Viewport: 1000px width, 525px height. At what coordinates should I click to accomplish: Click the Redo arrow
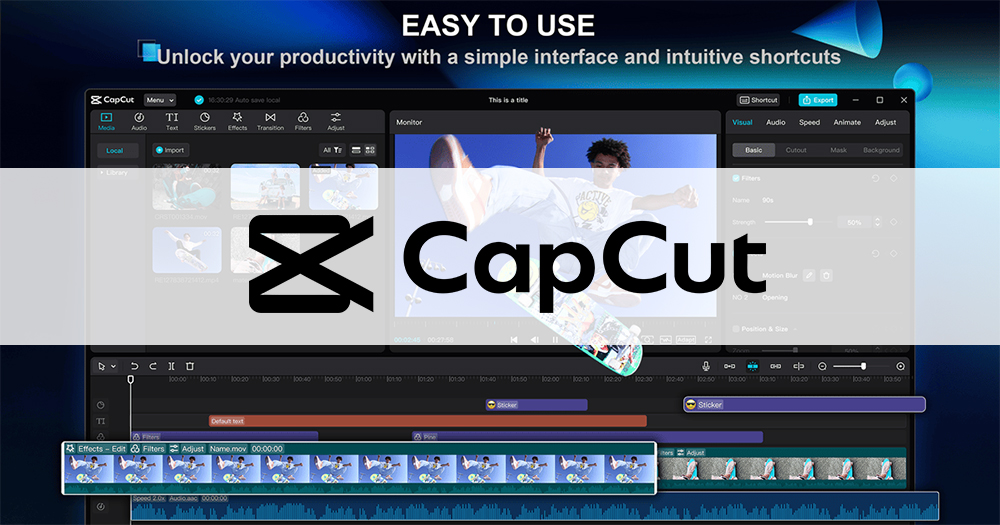(x=153, y=366)
